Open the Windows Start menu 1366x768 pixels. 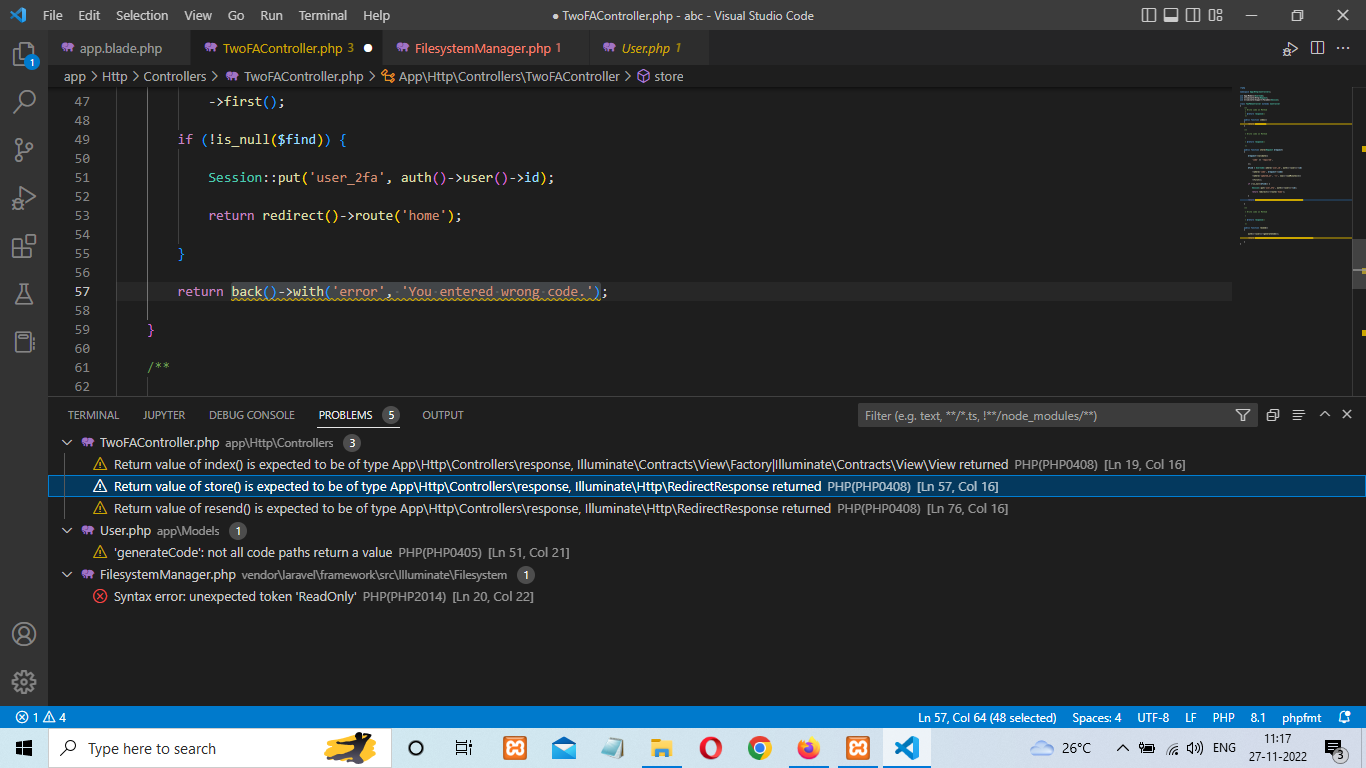(24, 748)
